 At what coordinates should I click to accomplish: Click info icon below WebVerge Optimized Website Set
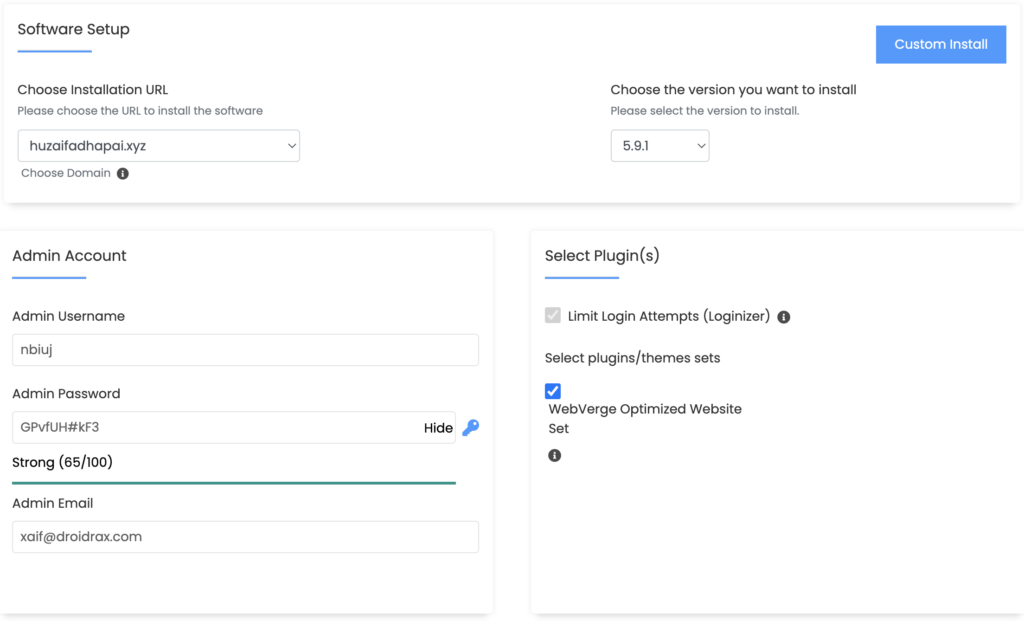coord(554,455)
